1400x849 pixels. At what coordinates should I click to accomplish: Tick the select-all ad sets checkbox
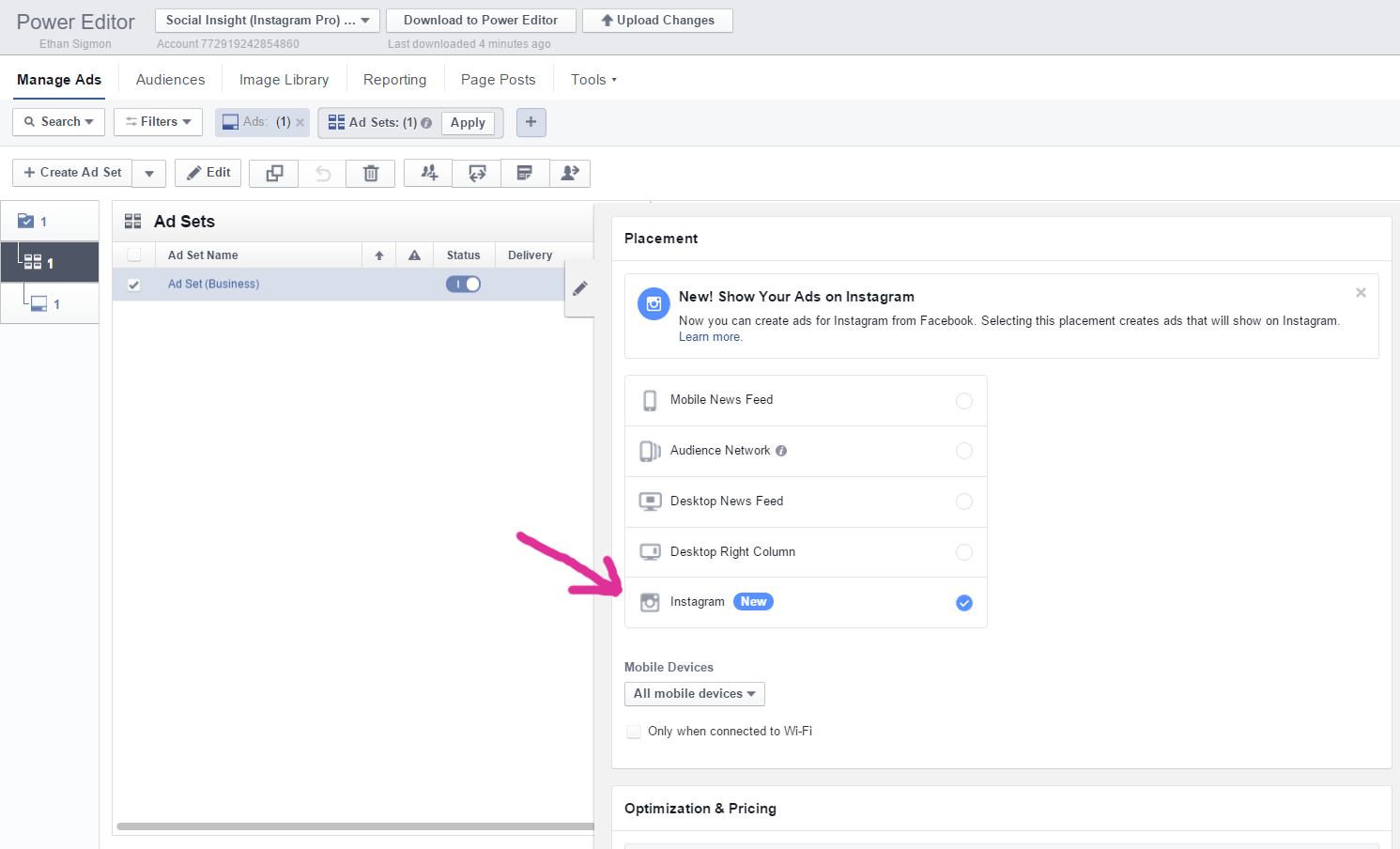[x=134, y=255]
